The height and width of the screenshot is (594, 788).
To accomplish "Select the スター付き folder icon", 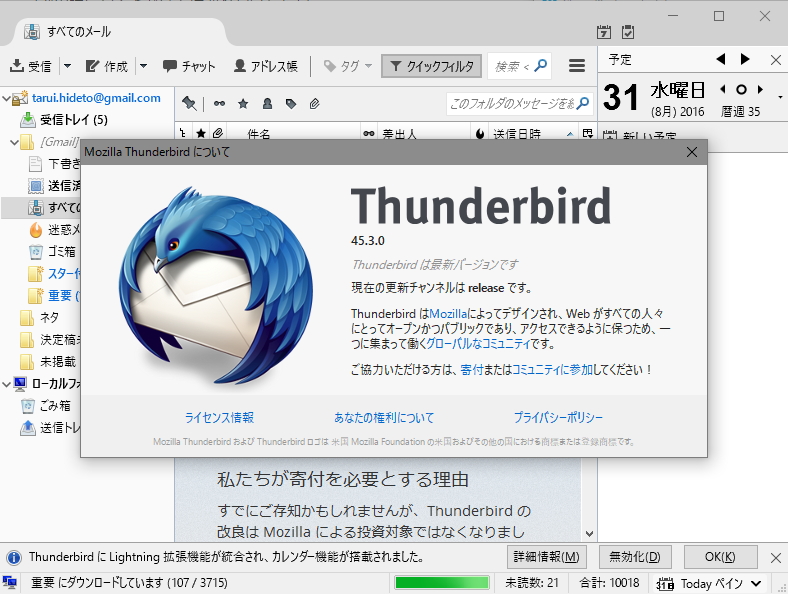I will (x=35, y=274).
